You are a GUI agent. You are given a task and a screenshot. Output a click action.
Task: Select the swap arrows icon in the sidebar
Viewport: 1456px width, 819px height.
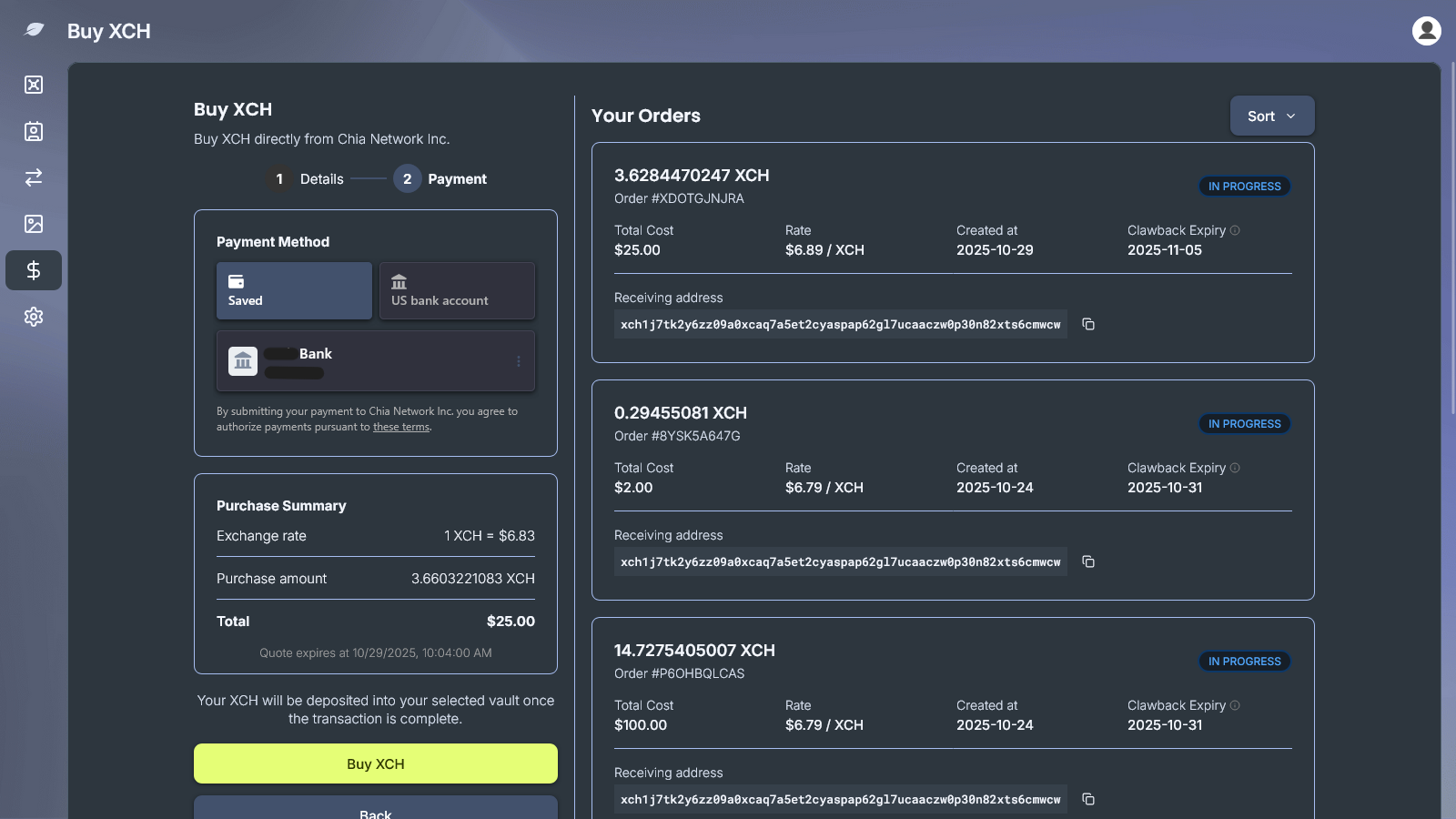(x=34, y=177)
